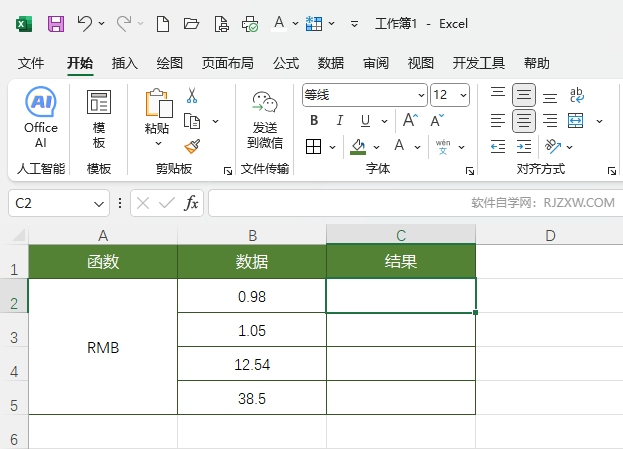This screenshot has width=623, height=449.
Task: Toggle center horizontal alignment
Action: 524,120
